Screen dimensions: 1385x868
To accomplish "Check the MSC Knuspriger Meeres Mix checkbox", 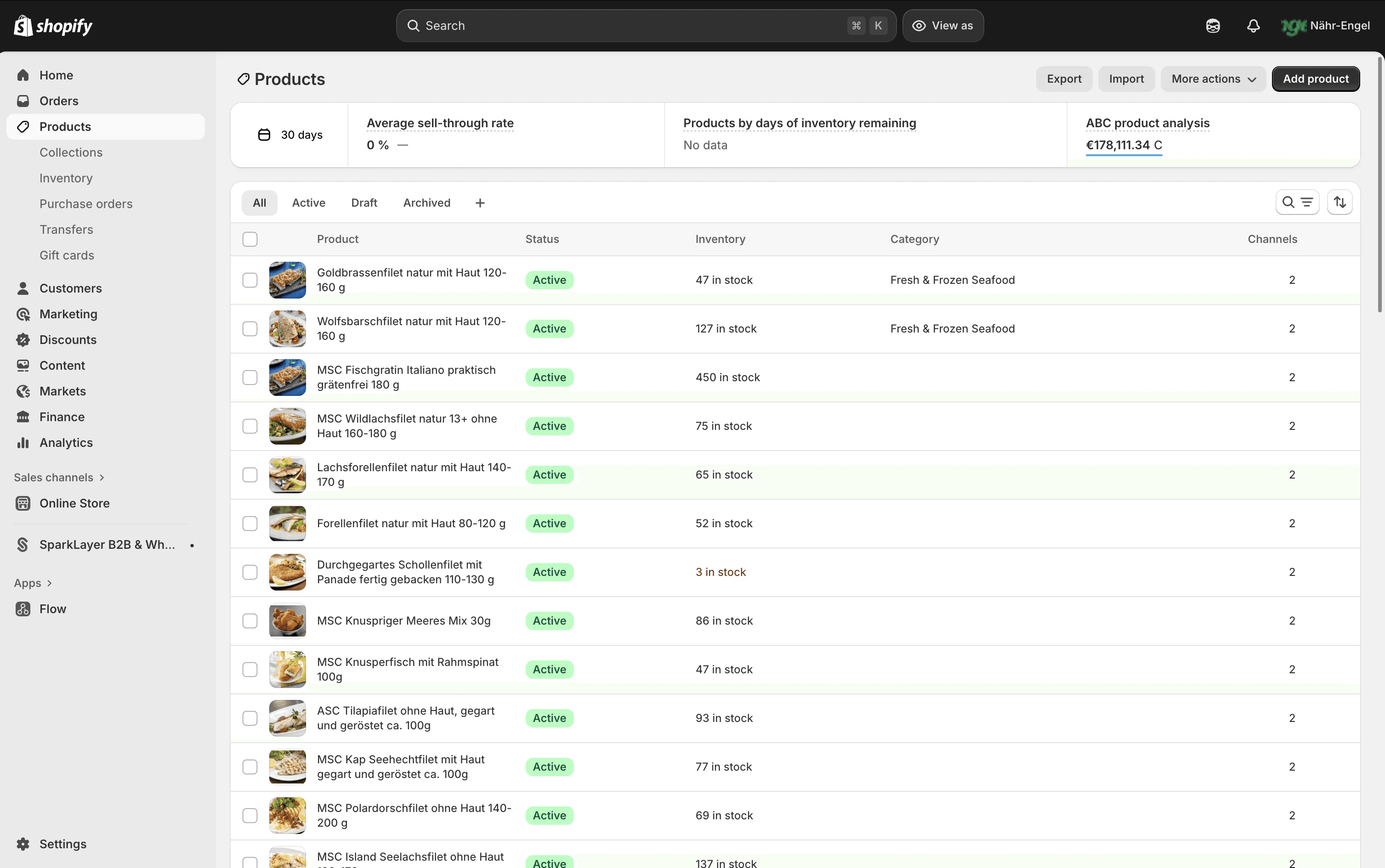I will tap(250, 621).
